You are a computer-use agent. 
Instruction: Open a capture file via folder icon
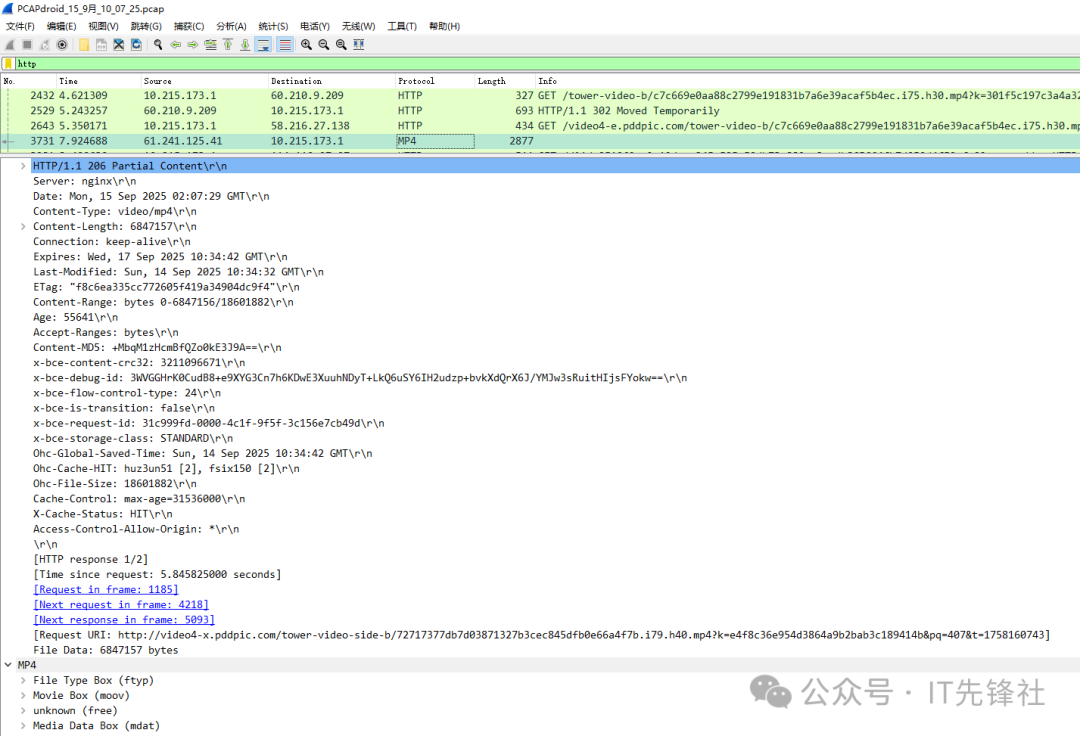[84, 45]
